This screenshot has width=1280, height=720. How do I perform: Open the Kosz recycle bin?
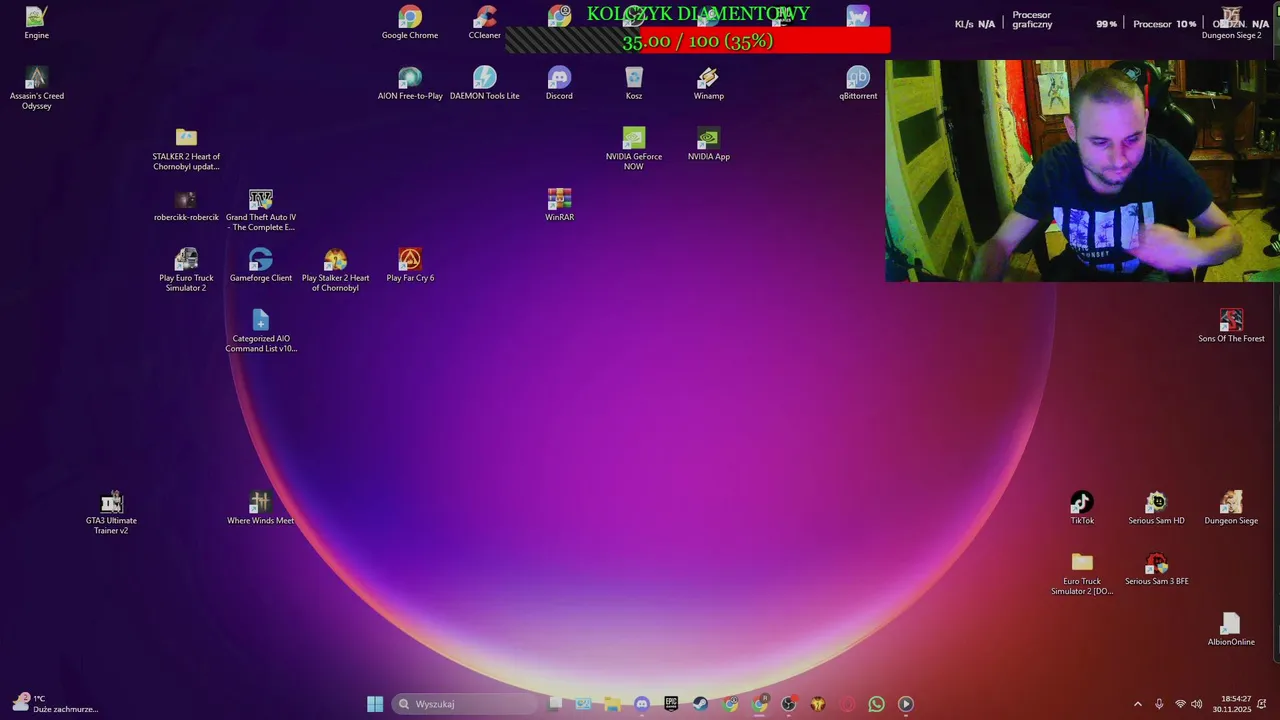click(634, 84)
